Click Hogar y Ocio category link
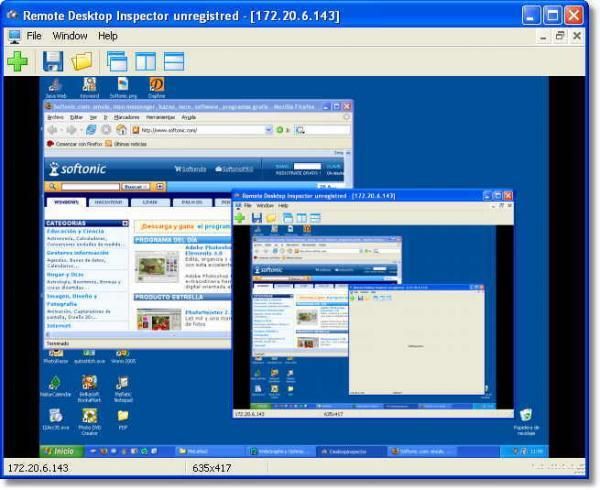This screenshot has height=490, width=600. [x=65, y=274]
